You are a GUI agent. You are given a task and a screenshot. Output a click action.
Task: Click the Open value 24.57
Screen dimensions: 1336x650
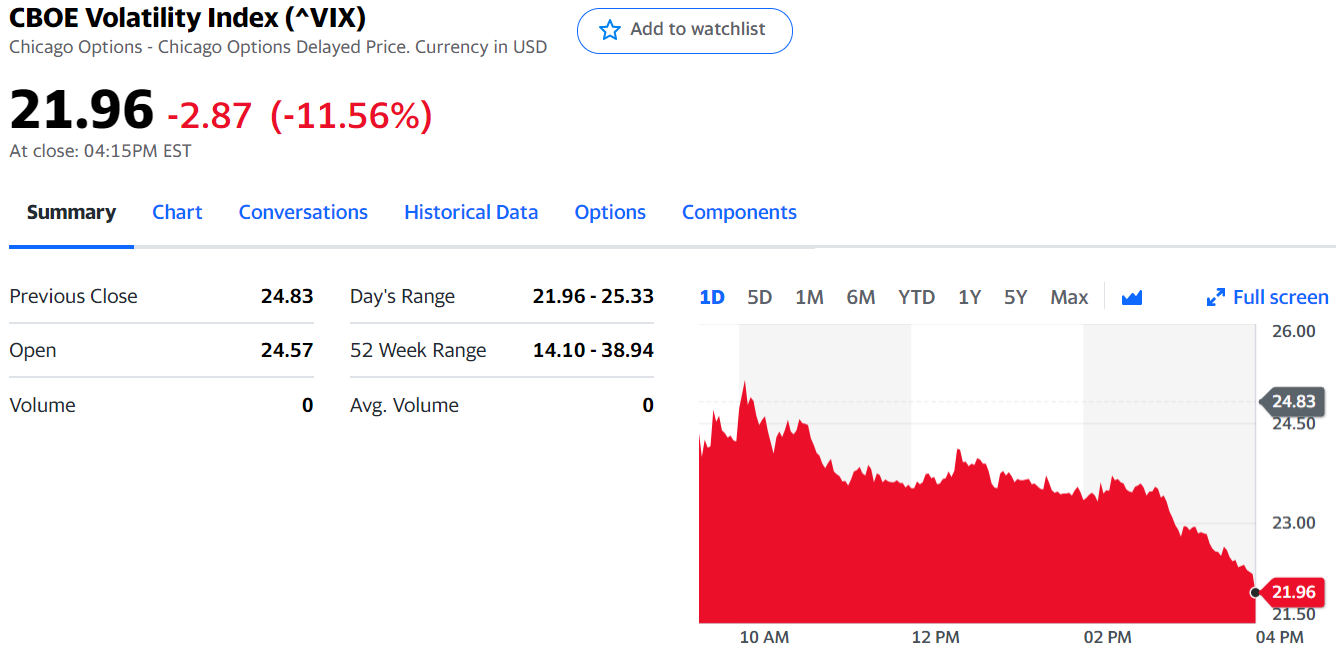[x=287, y=350]
